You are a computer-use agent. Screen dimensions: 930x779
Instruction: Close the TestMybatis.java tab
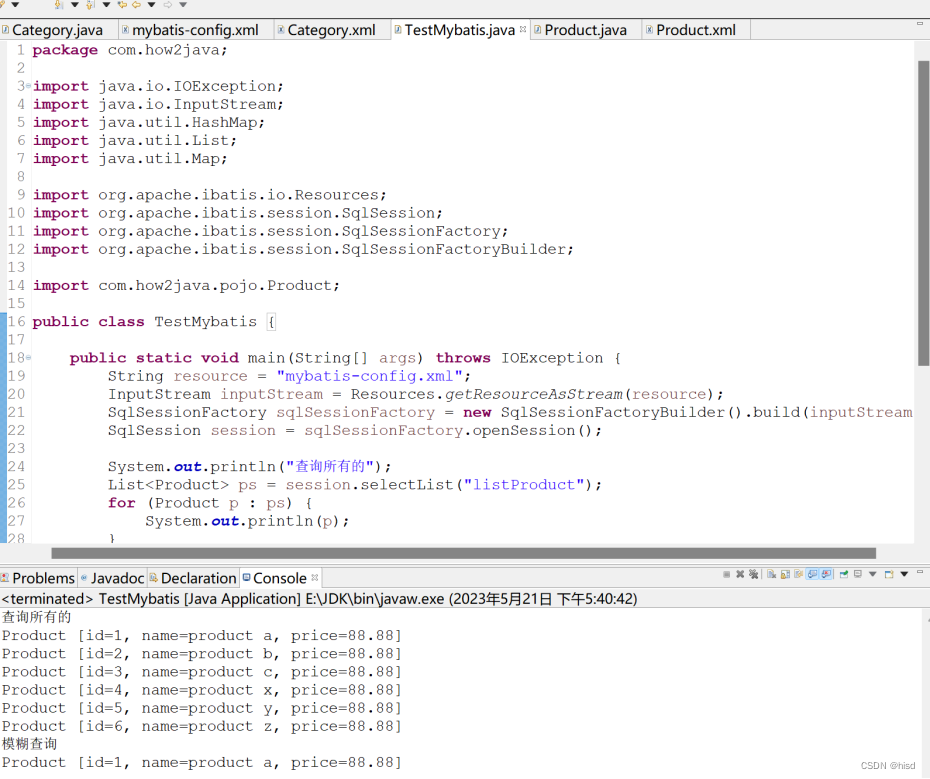point(523,29)
